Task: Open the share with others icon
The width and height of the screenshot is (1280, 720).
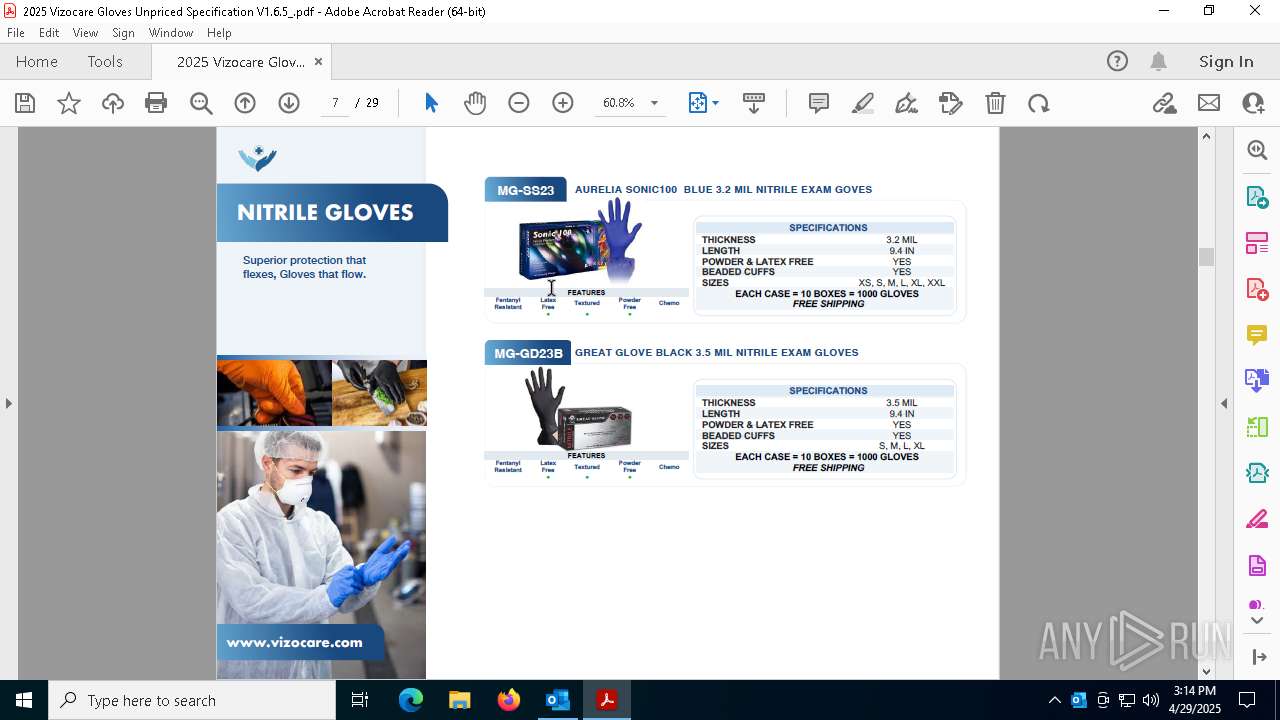Action: [1253, 103]
